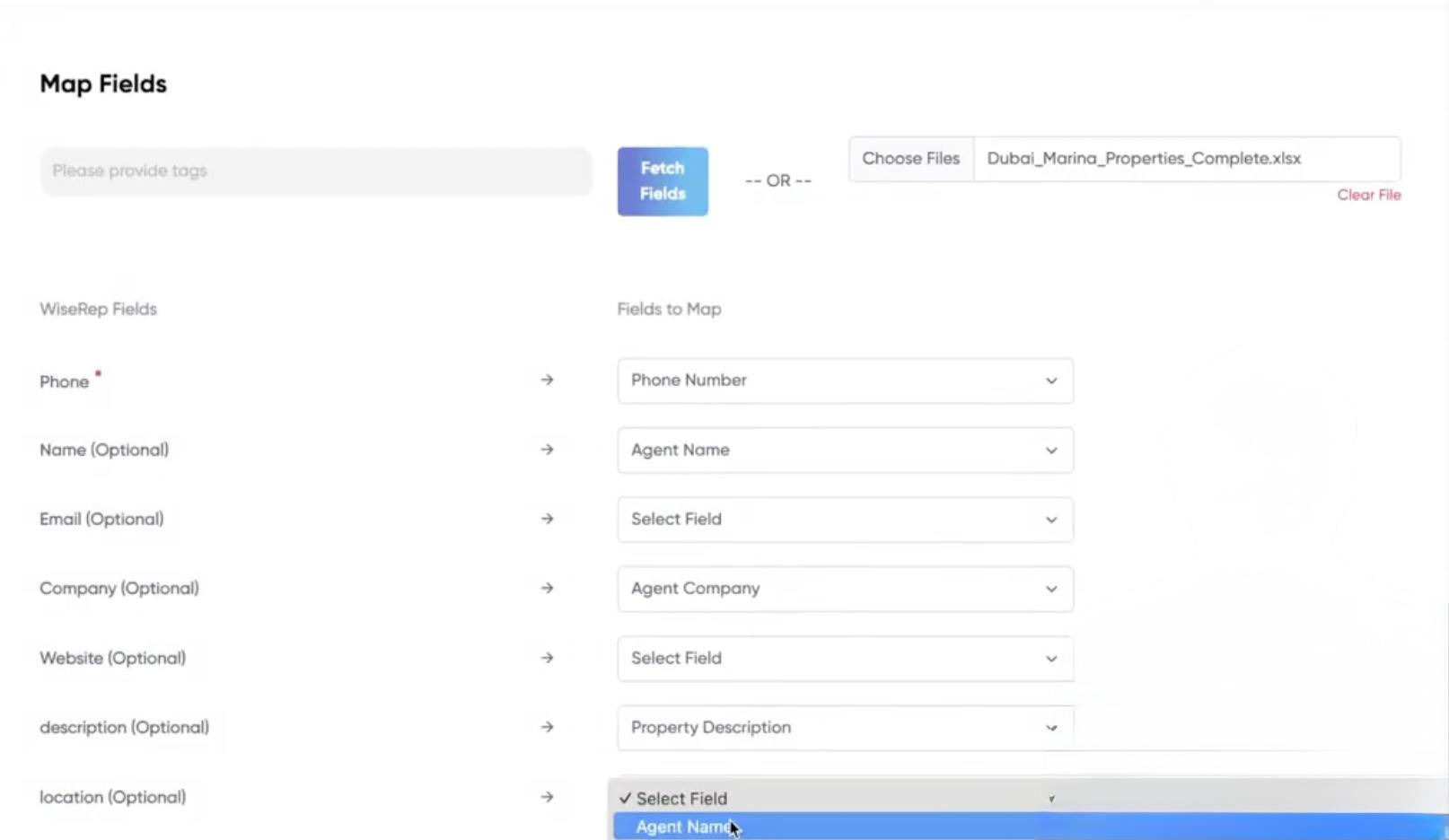Viewport: 1449px width, 840px height.
Task: Open the Website Select Field dropdown
Action: (844, 658)
